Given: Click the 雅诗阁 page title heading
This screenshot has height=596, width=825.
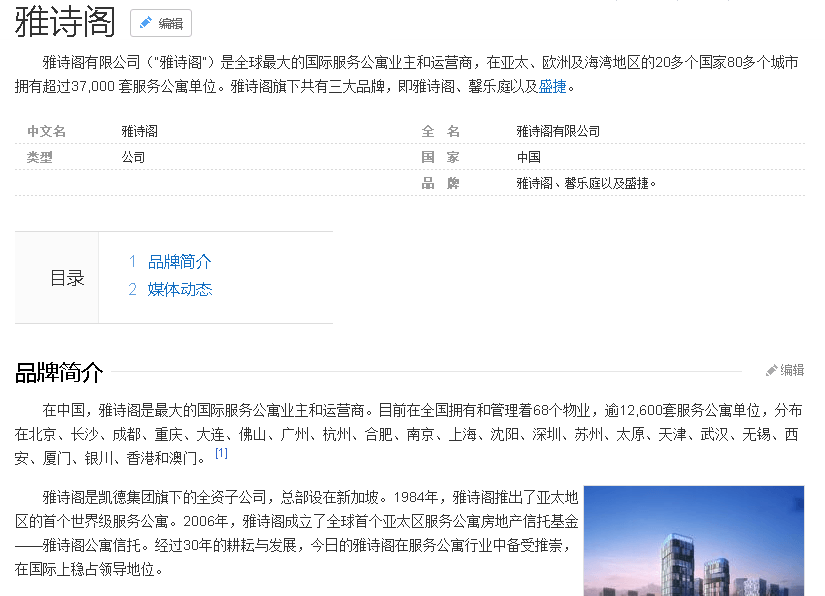Looking at the screenshot, I should coord(65,22).
